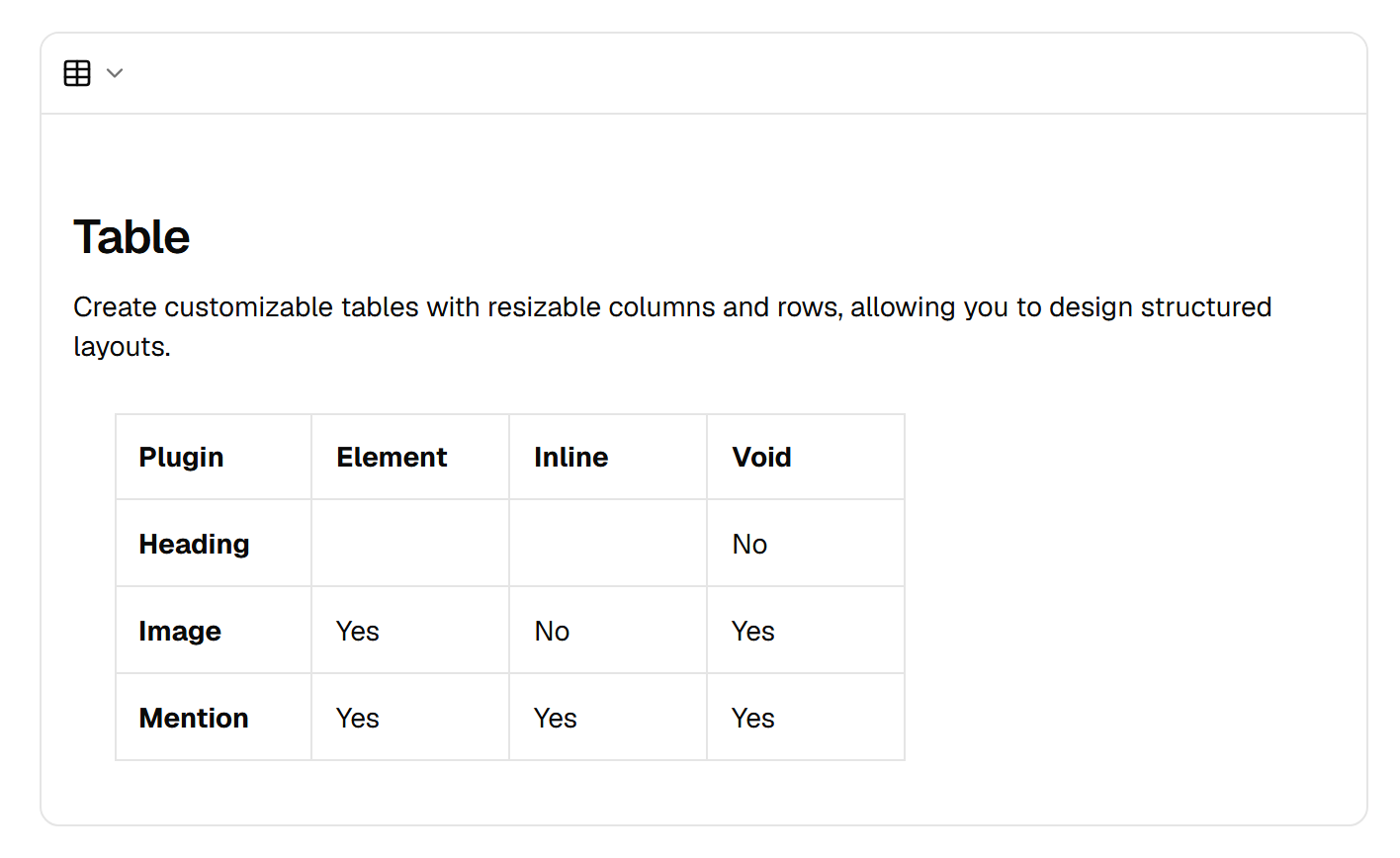Click the table icon in toolbar
The width and height of the screenshot is (1400, 858).
77,73
